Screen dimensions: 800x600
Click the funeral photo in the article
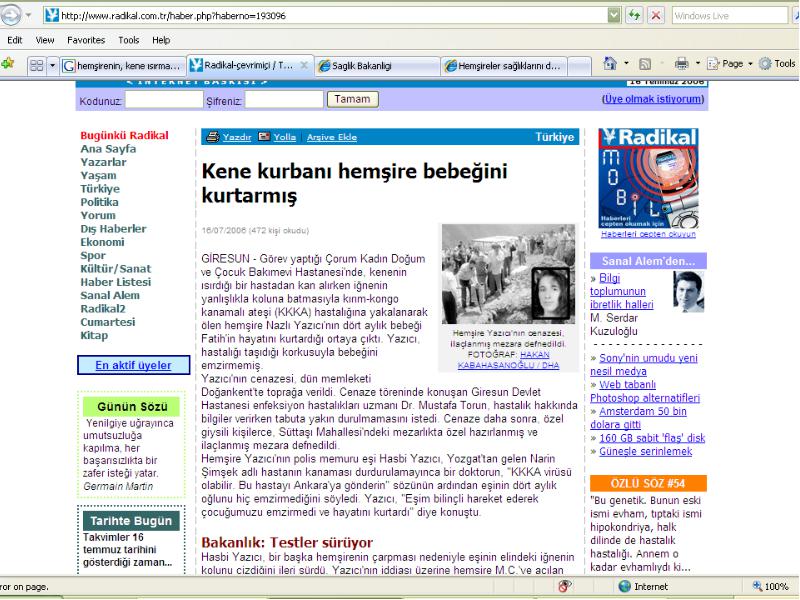[x=508, y=274]
